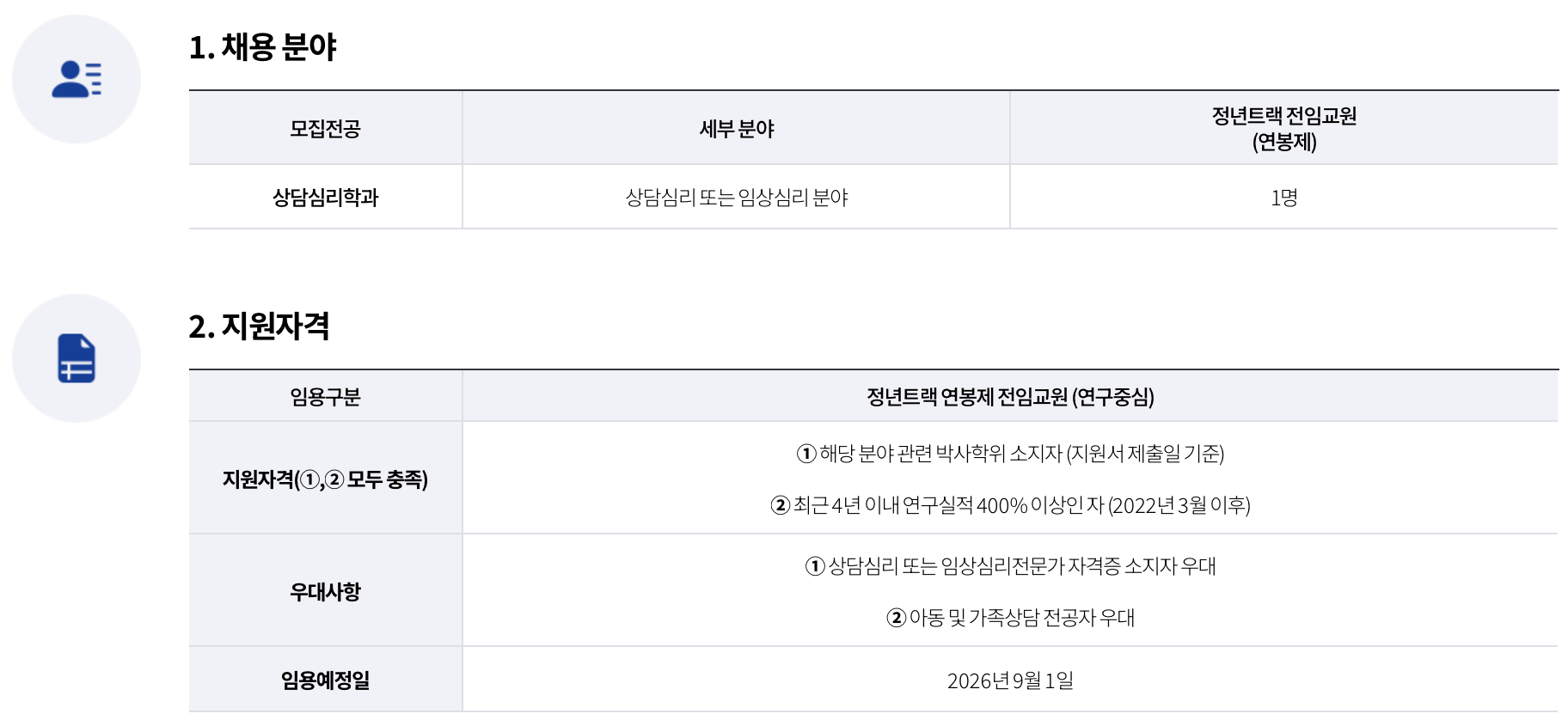The height and width of the screenshot is (720, 1568).
Task: Click '정년트랙 연봉제 전임교원 (연구중심)' header
Action: tap(1010, 397)
